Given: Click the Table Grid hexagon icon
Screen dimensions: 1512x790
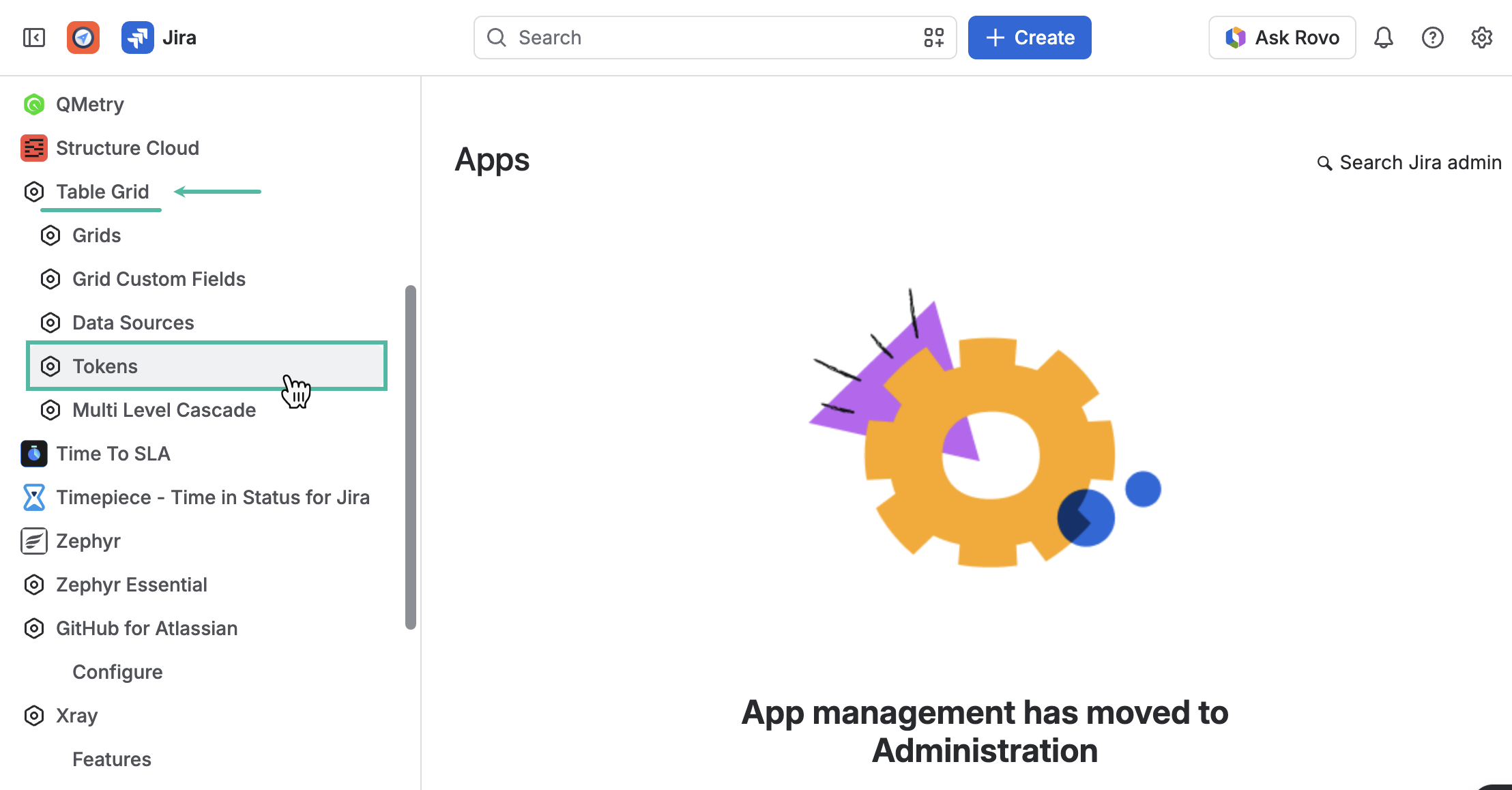Looking at the screenshot, I should pyautogui.click(x=34, y=192).
